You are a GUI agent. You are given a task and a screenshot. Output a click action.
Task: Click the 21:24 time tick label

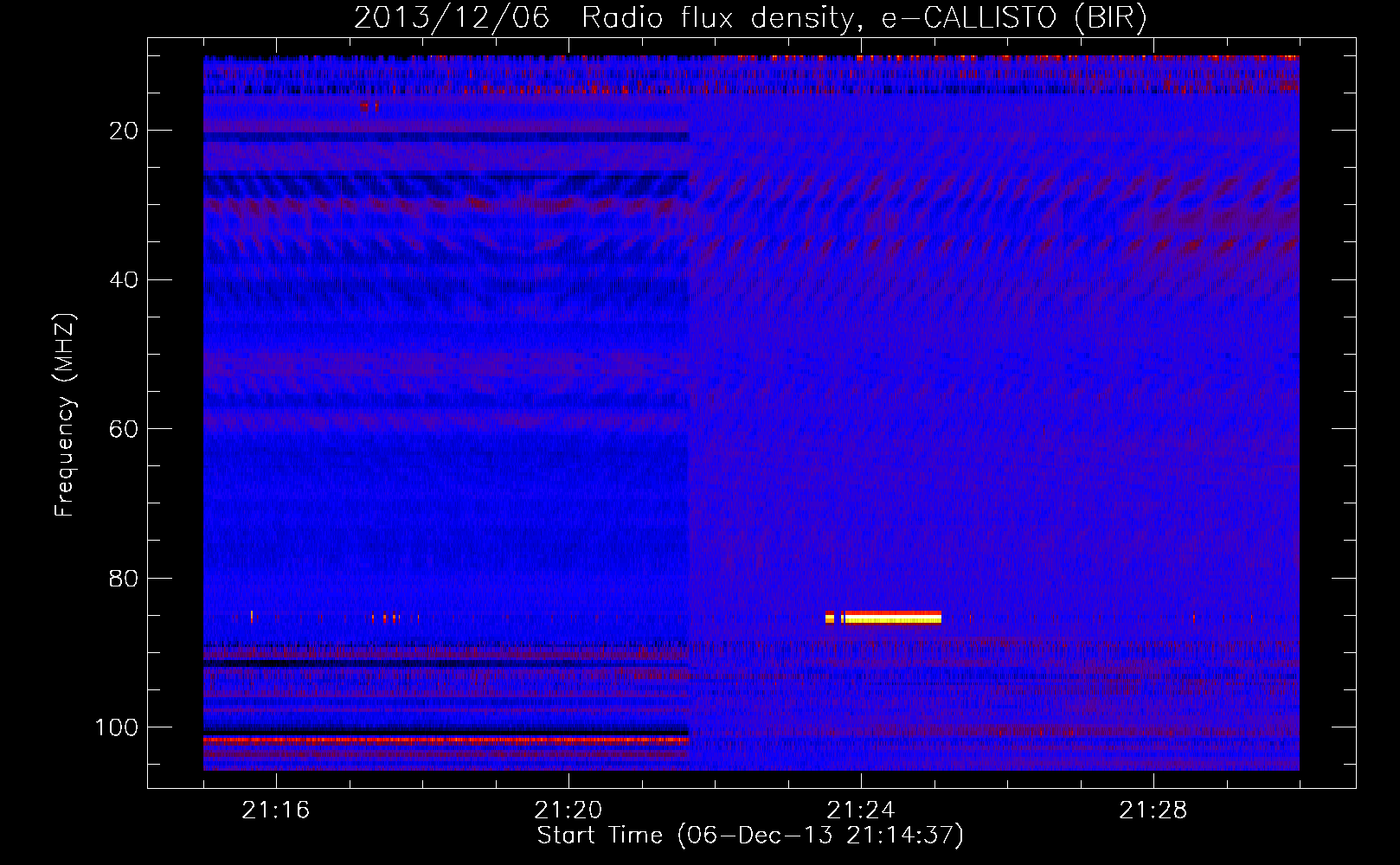(x=861, y=811)
